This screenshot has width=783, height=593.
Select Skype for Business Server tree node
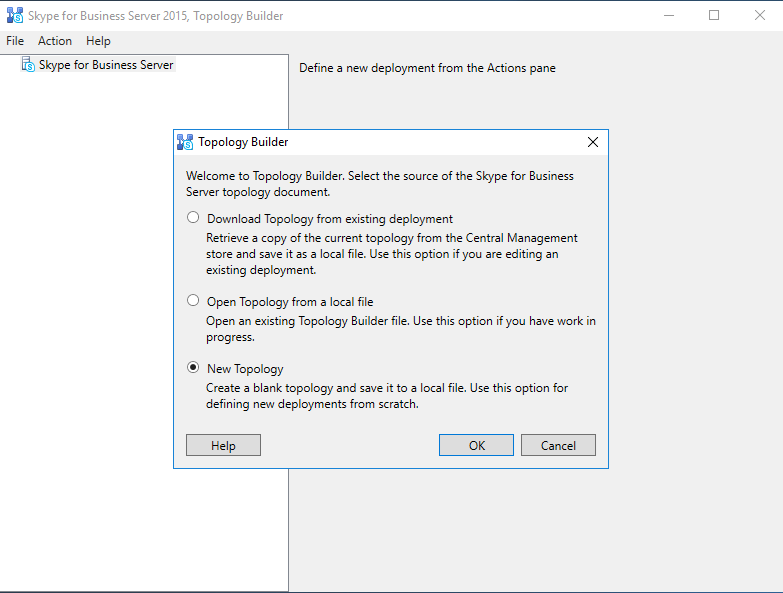[106, 65]
